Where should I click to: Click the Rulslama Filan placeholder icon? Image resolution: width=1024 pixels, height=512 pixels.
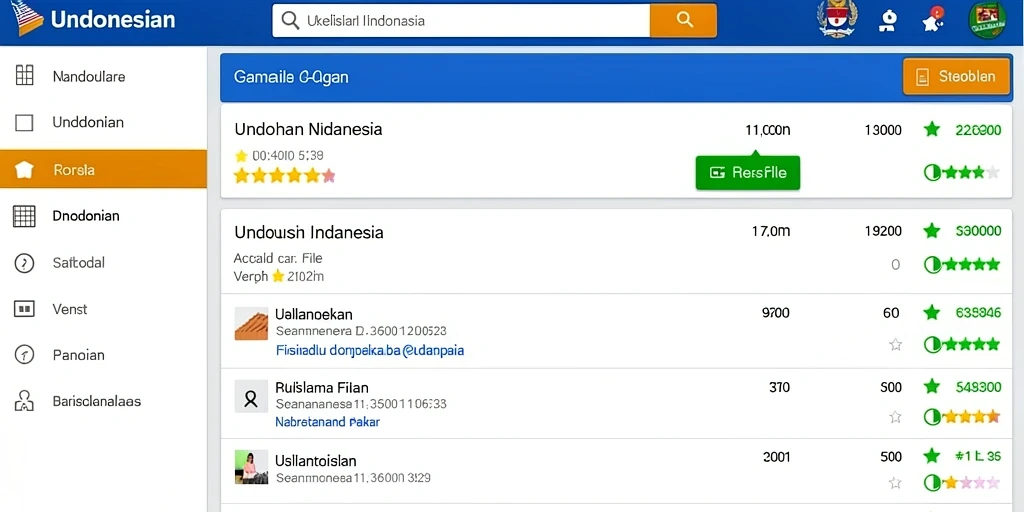point(251,396)
